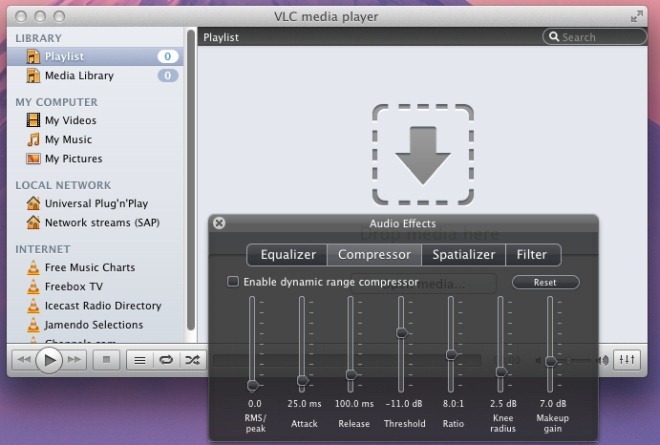Viewport: 660px width, 445px height.
Task: Skip to next track with forward button
Action: point(75,360)
